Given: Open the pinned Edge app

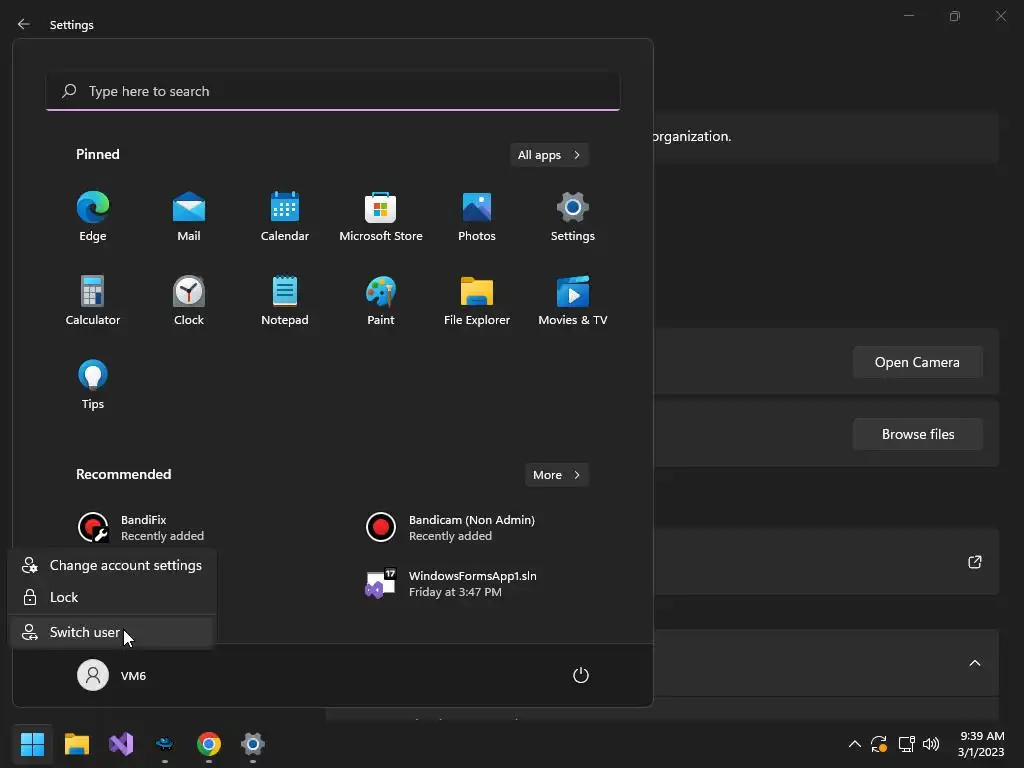Looking at the screenshot, I should pyautogui.click(x=93, y=217).
